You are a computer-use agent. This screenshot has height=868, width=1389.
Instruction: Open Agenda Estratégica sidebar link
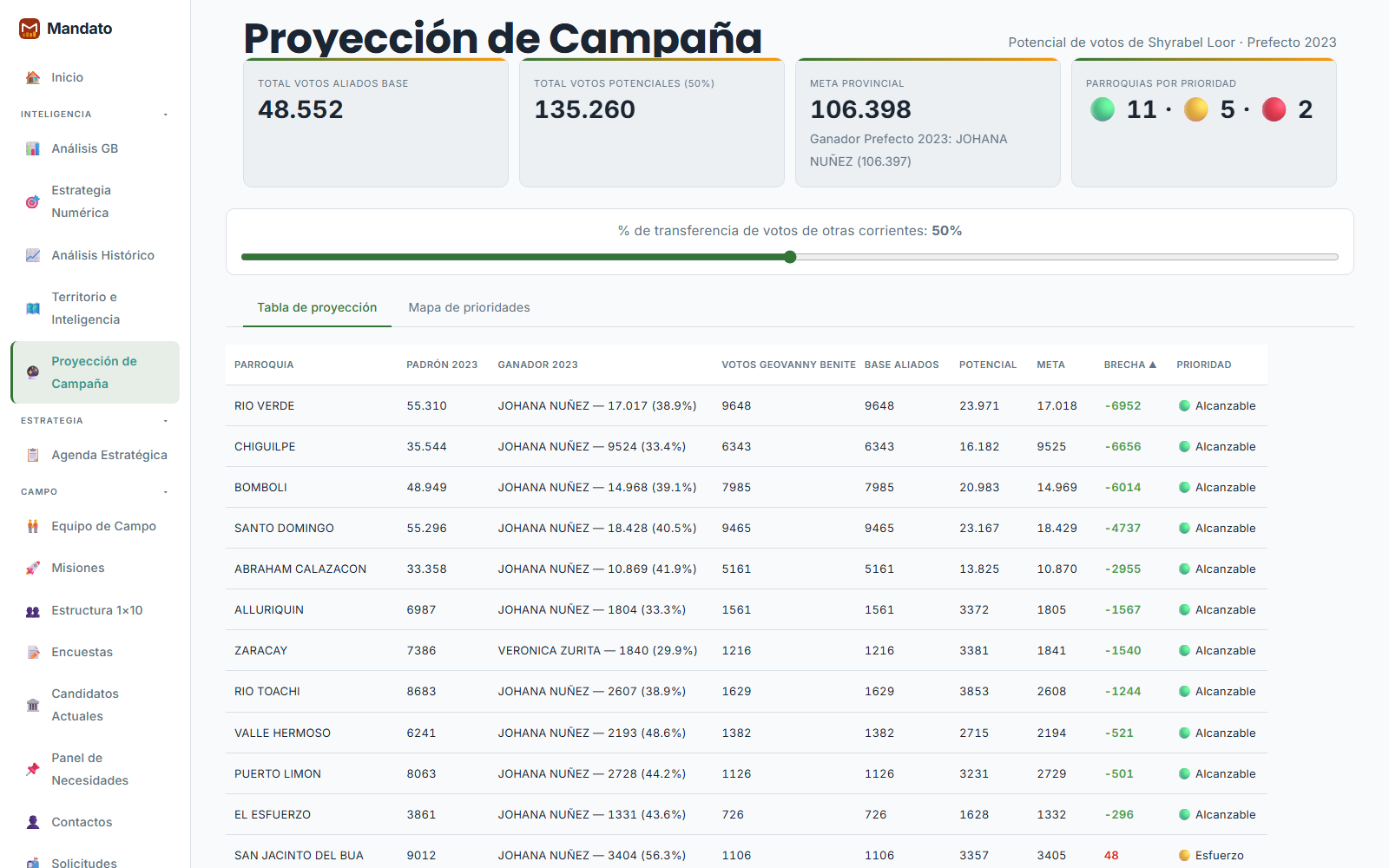pos(95,455)
